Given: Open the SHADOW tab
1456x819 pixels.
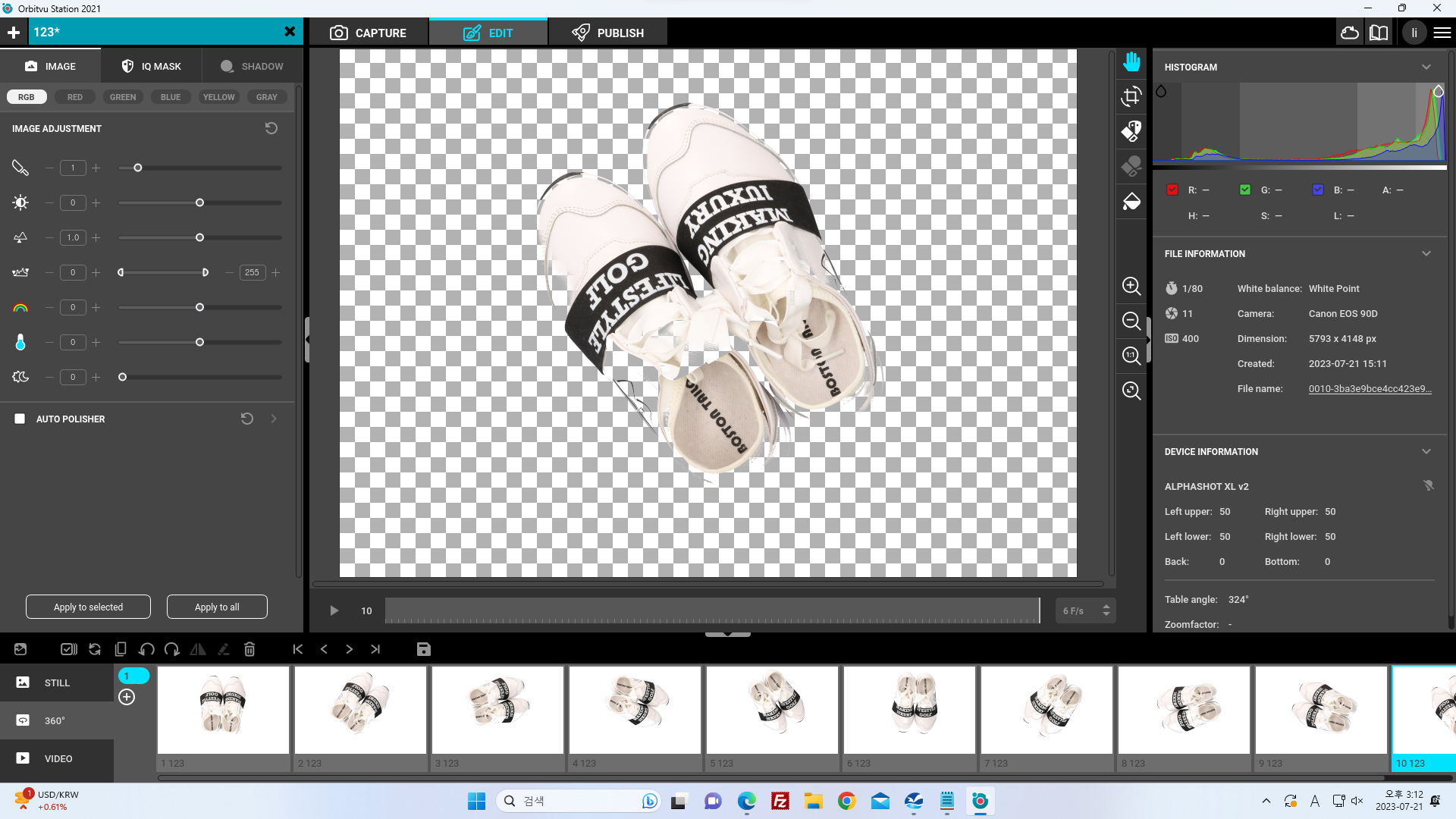Looking at the screenshot, I should point(252,66).
